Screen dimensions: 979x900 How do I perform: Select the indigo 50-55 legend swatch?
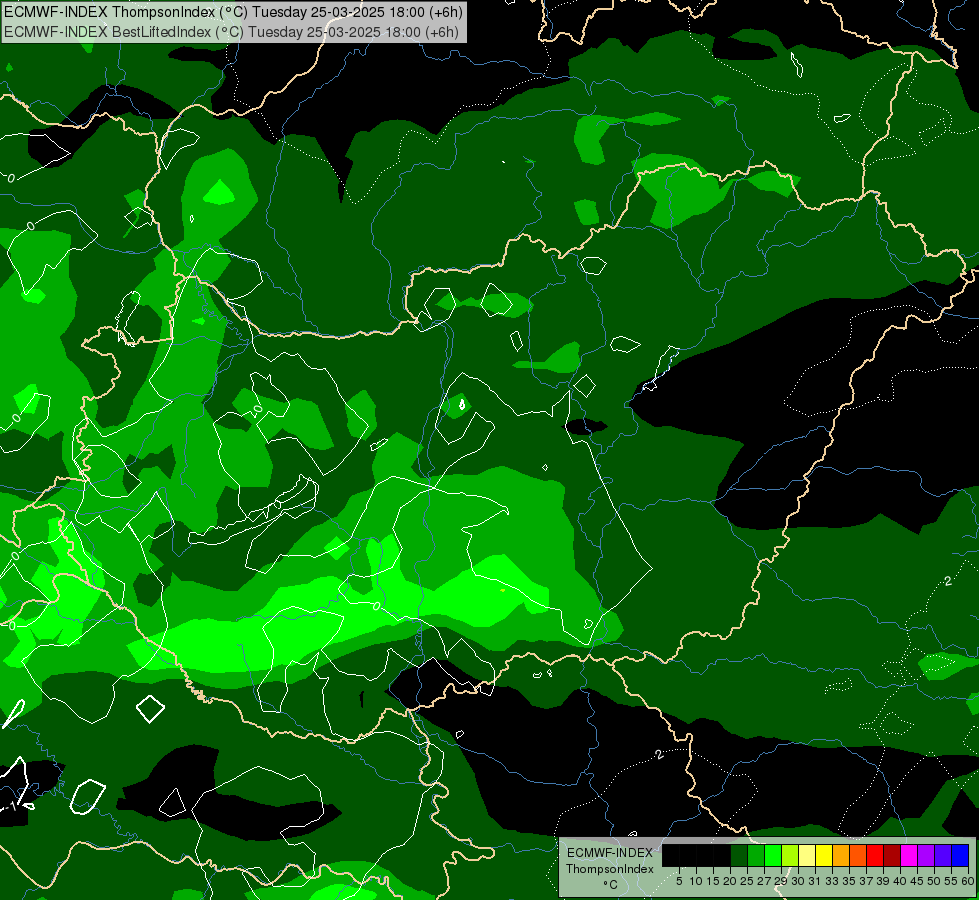tap(943, 856)
